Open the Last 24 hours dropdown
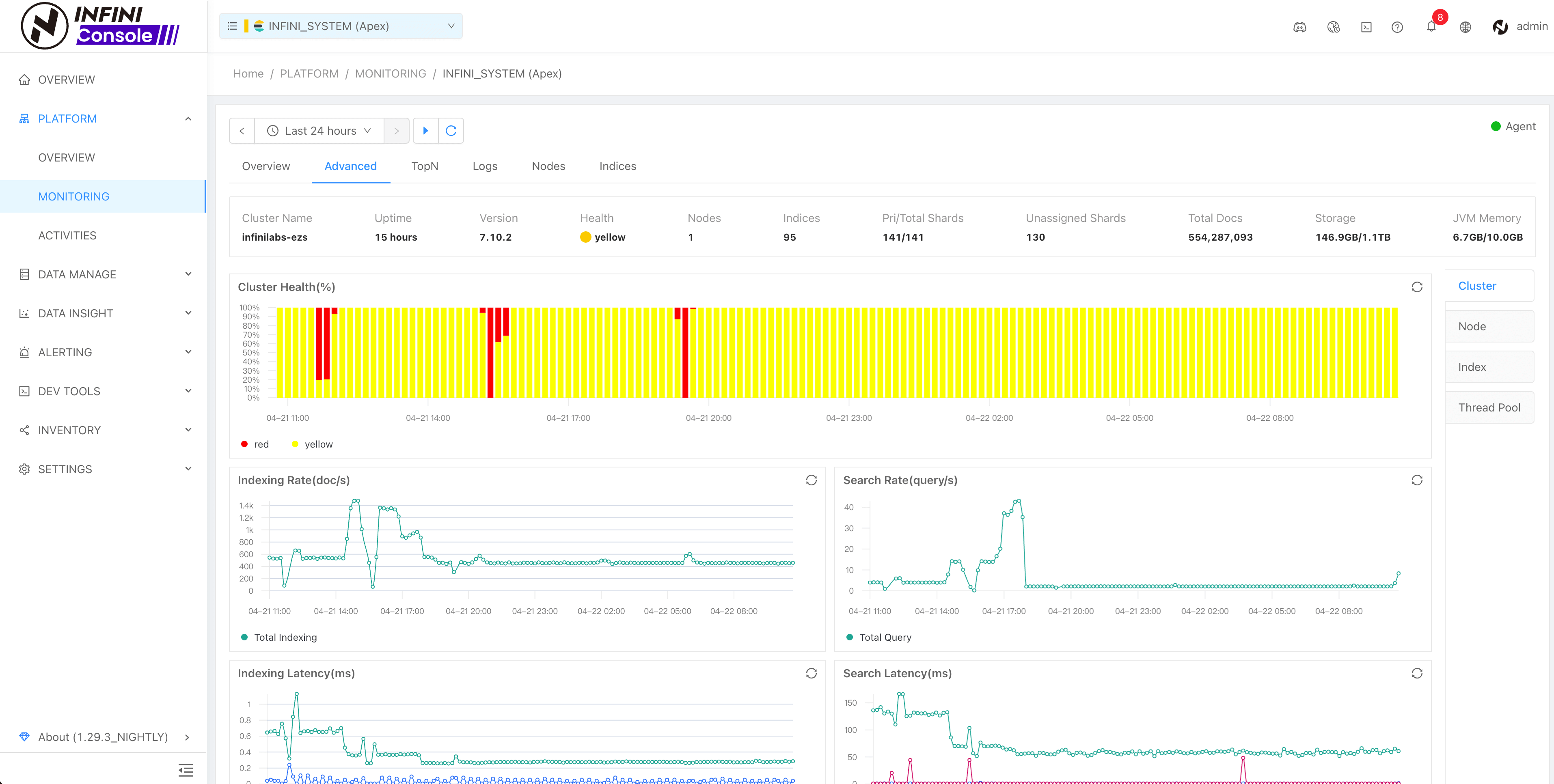 (319, 131)
